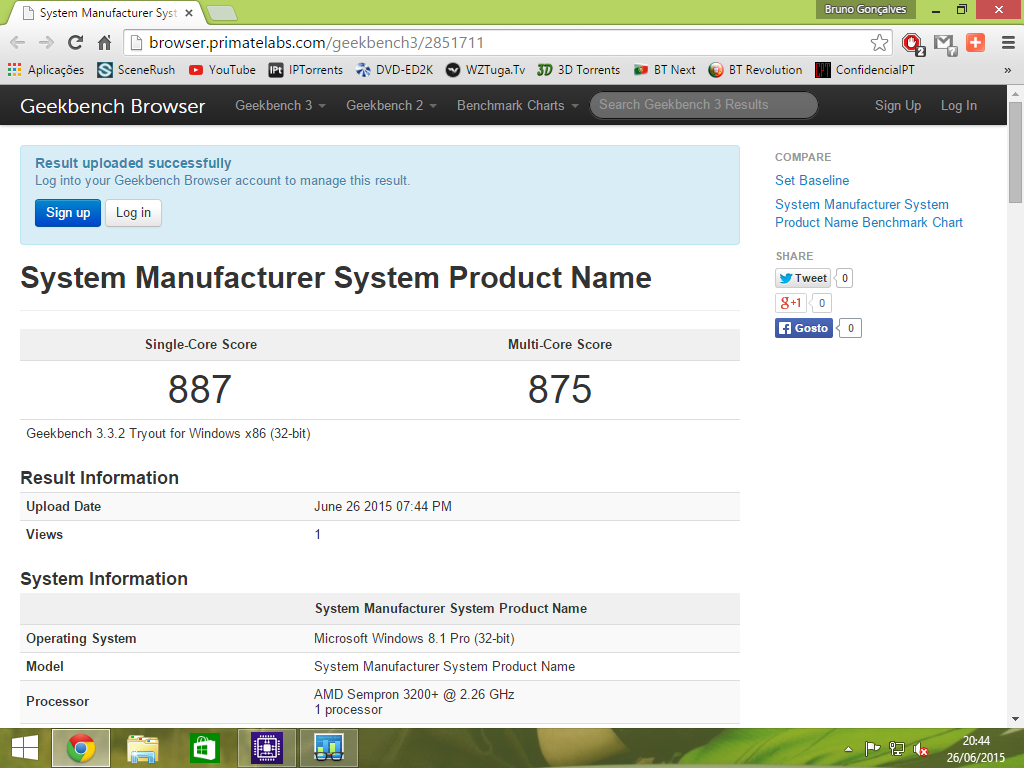Click the Facebook Gosto button
The image size is (1024, 768).
pyautogui.click(x=804, y=328)
